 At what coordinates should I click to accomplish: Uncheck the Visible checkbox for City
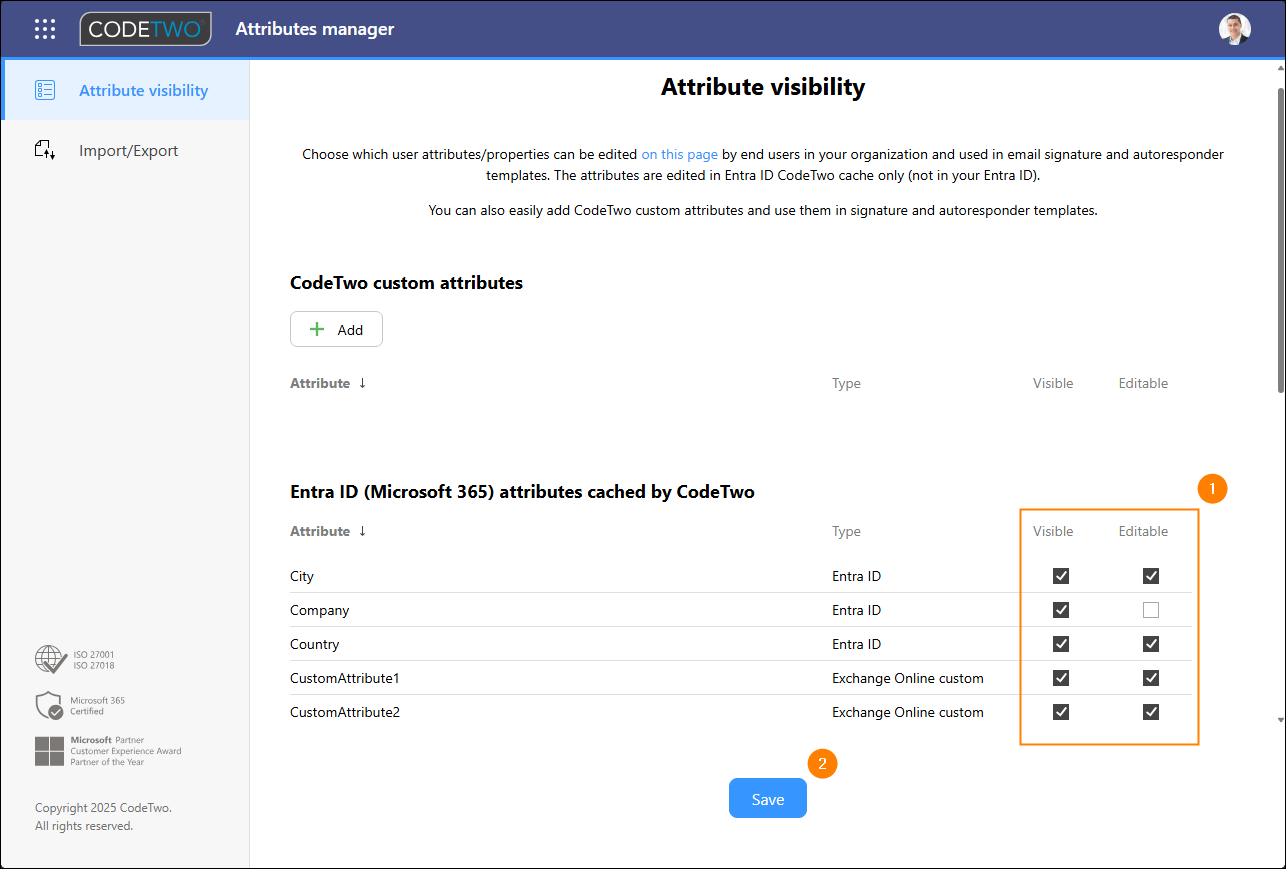coord(1061,576)
